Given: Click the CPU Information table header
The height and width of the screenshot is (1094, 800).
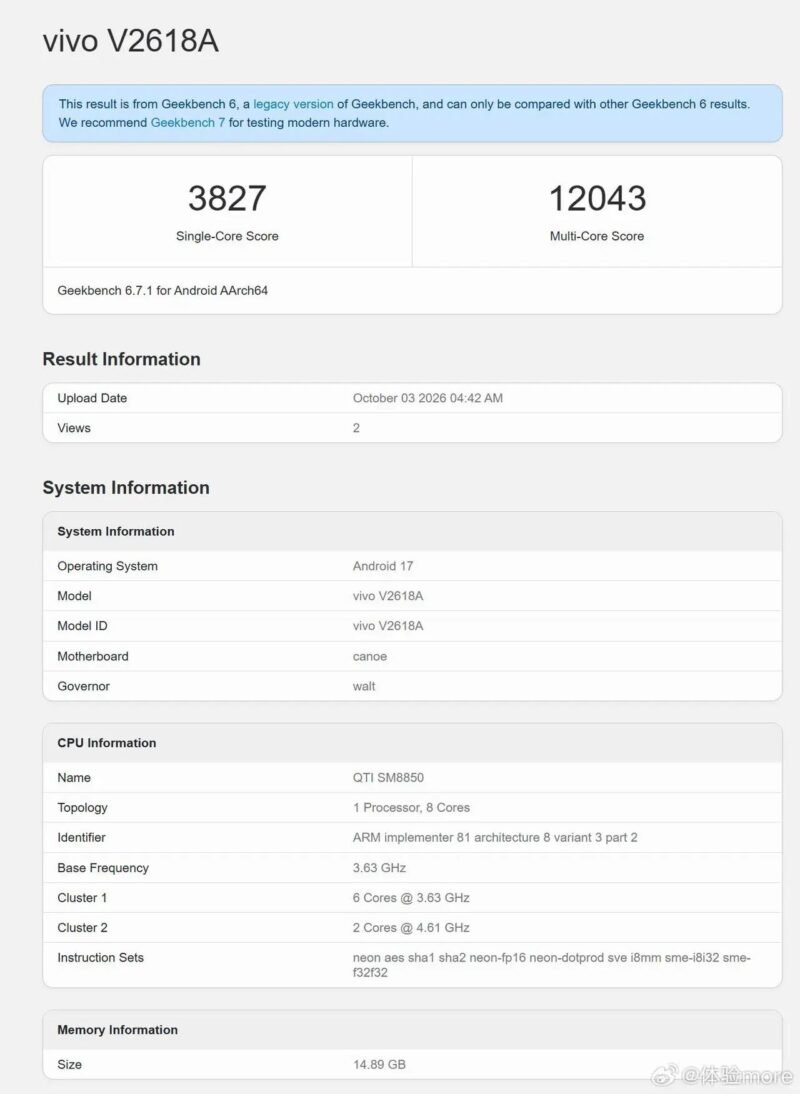Looking at the screenshot, I should coord(107,743).
